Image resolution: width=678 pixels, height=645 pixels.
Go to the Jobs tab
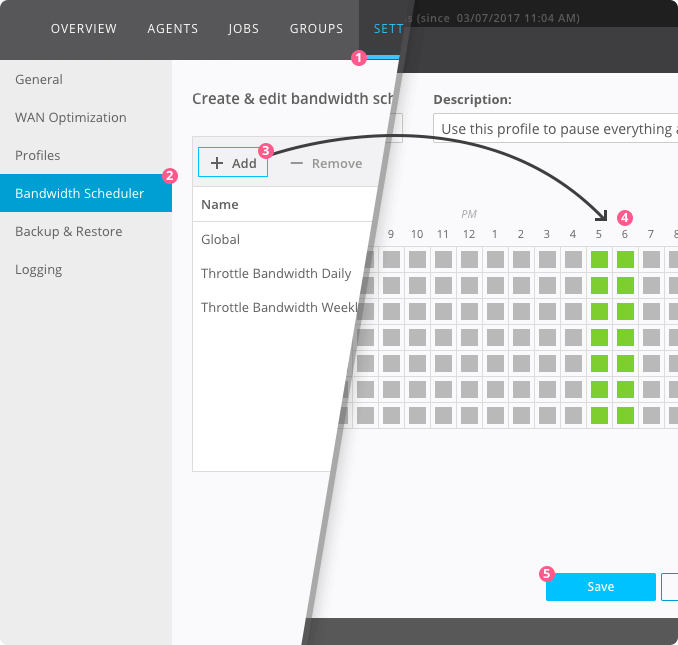243,29
